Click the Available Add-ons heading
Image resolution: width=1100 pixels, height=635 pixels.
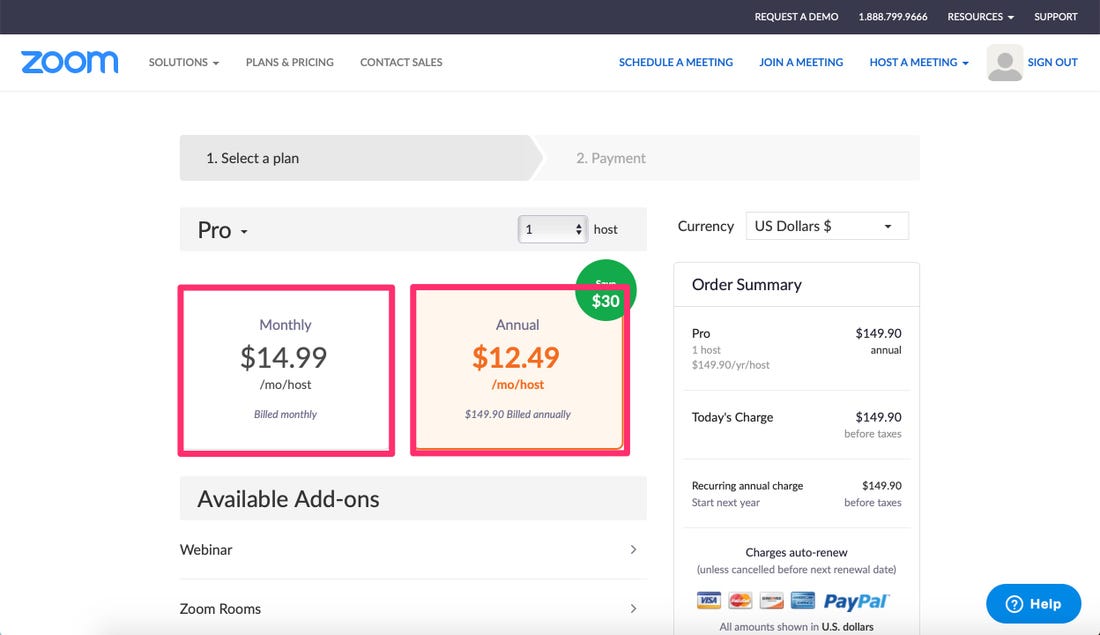click(x=288, y=499)
